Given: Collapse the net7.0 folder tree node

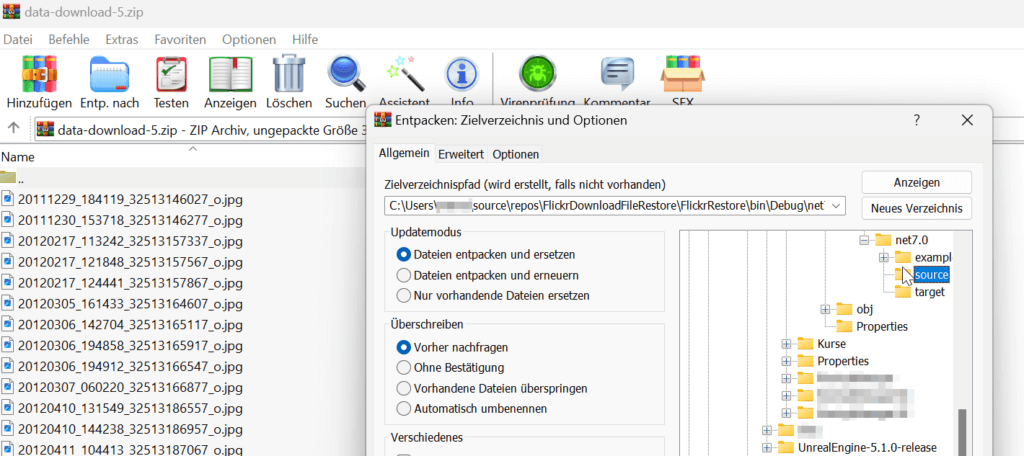Looking at the screenshot, I should tap(864, 241).
